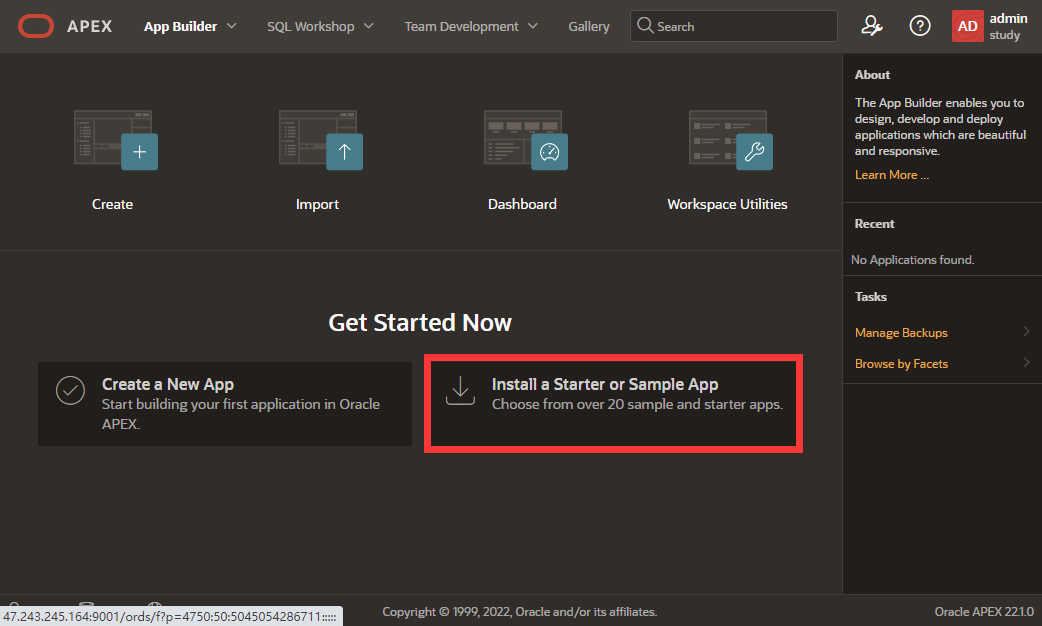
Task: Expand the Team Development dropdown arrow
Action: (x=532, y=26)
